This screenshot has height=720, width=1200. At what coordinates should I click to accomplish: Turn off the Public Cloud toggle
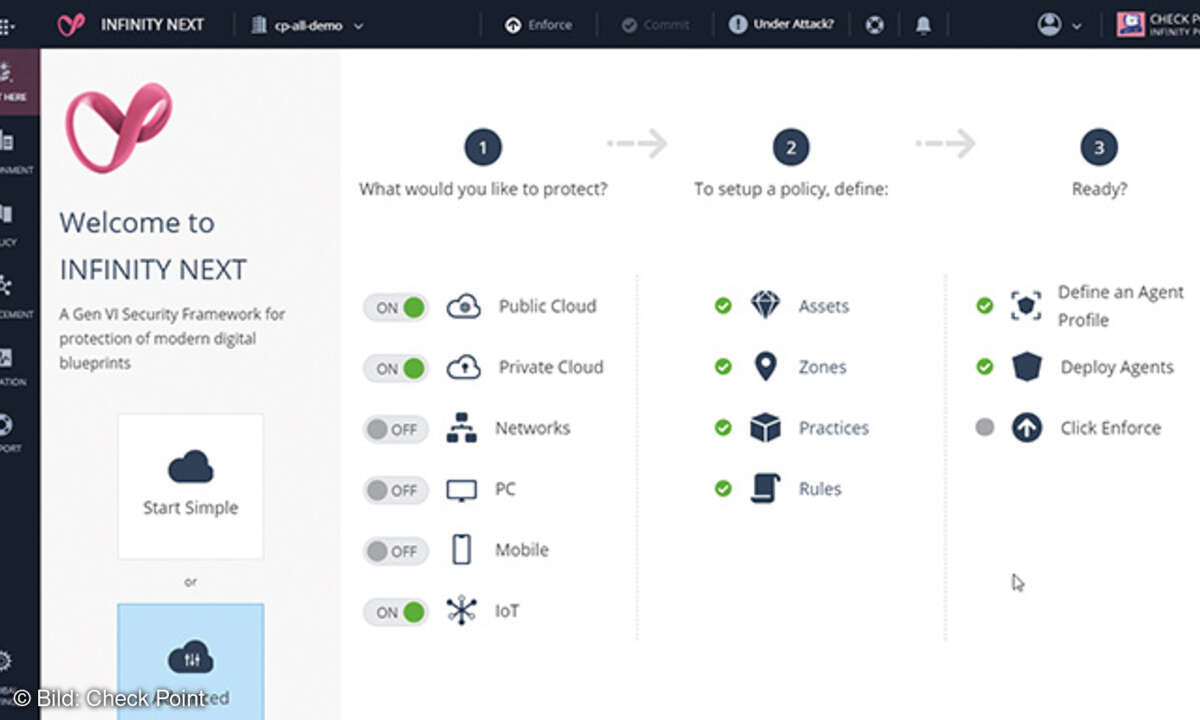(396, 307)
